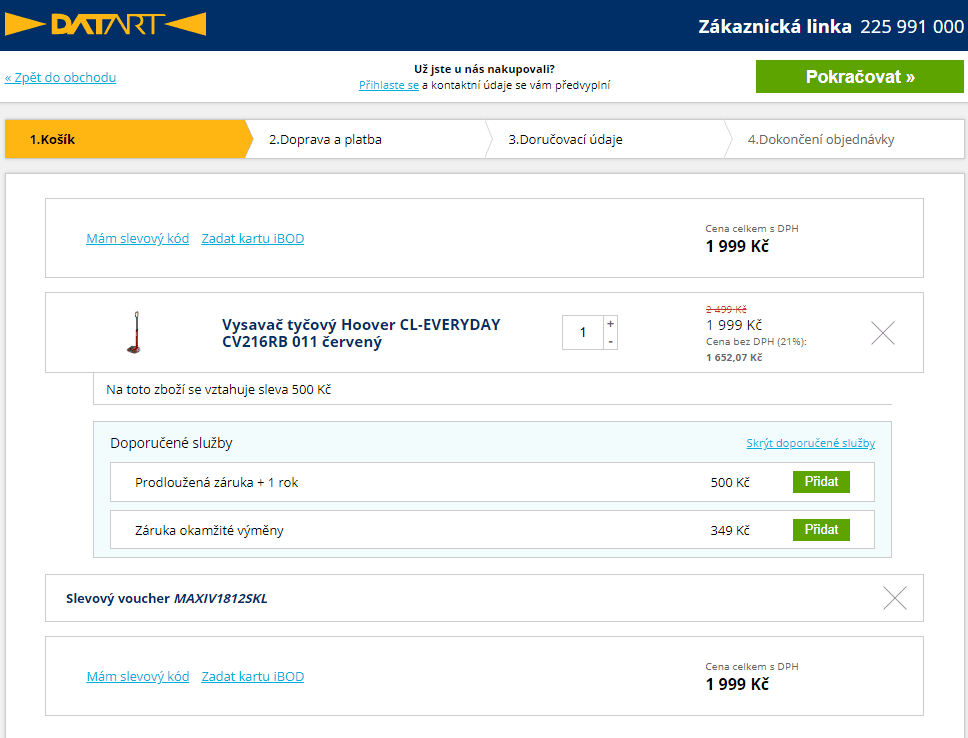
Task: Click the Už jste u nás nakupovali? text
Action: coord(484,69)
